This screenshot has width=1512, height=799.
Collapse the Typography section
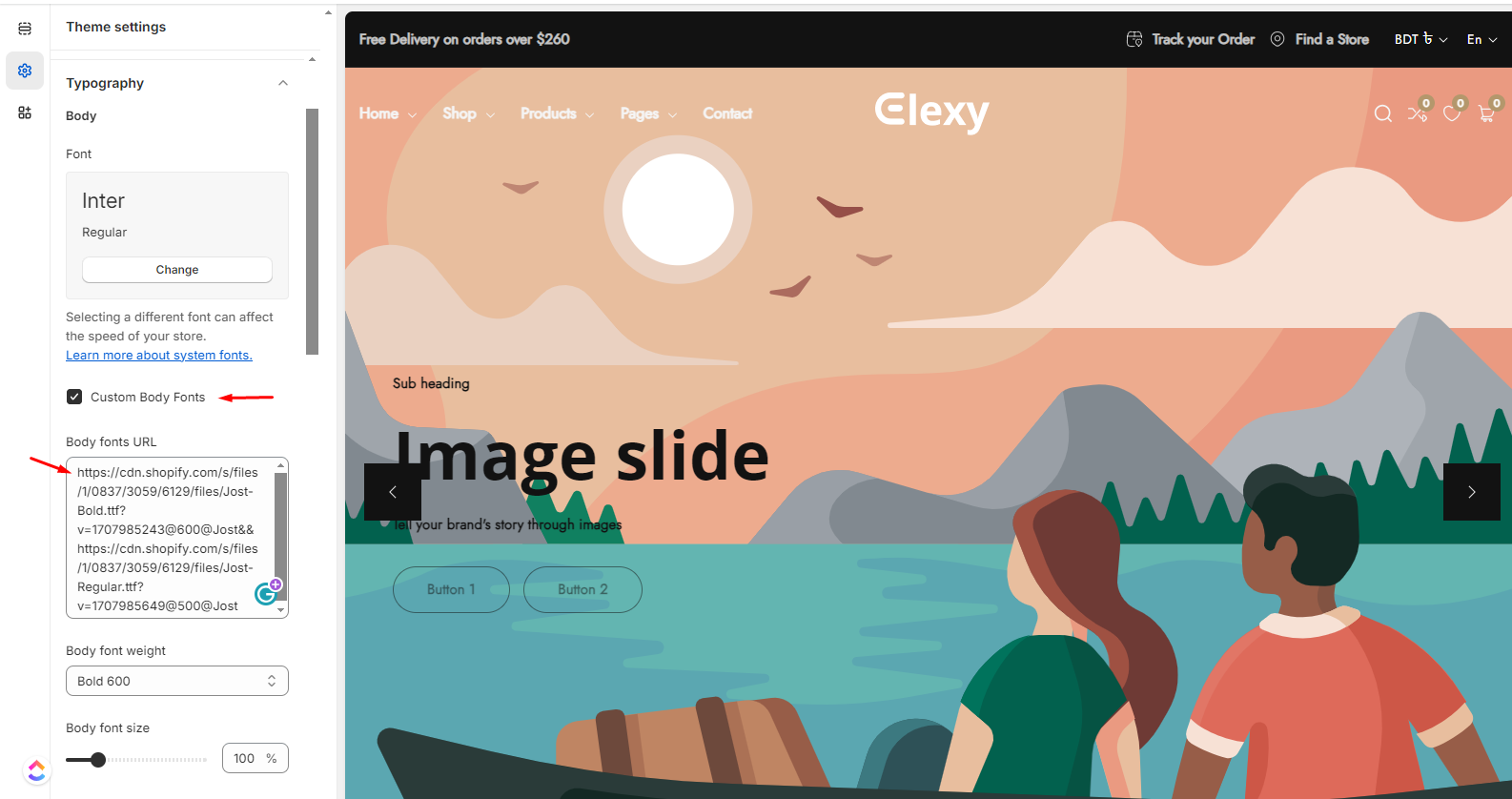(283, 83)
